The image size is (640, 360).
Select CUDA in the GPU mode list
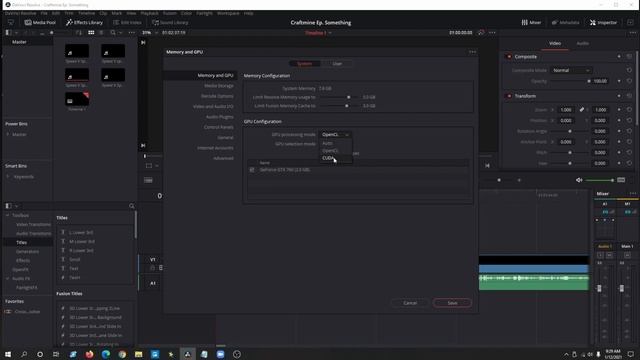click(x=335, y=158)
